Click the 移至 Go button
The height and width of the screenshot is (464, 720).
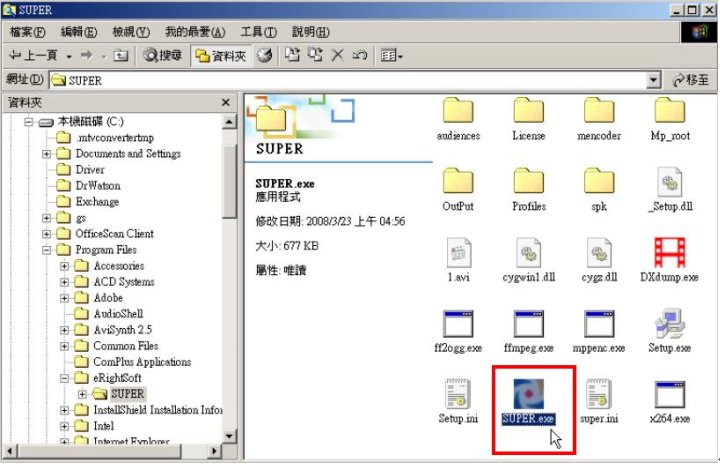[x=691, y=80]
